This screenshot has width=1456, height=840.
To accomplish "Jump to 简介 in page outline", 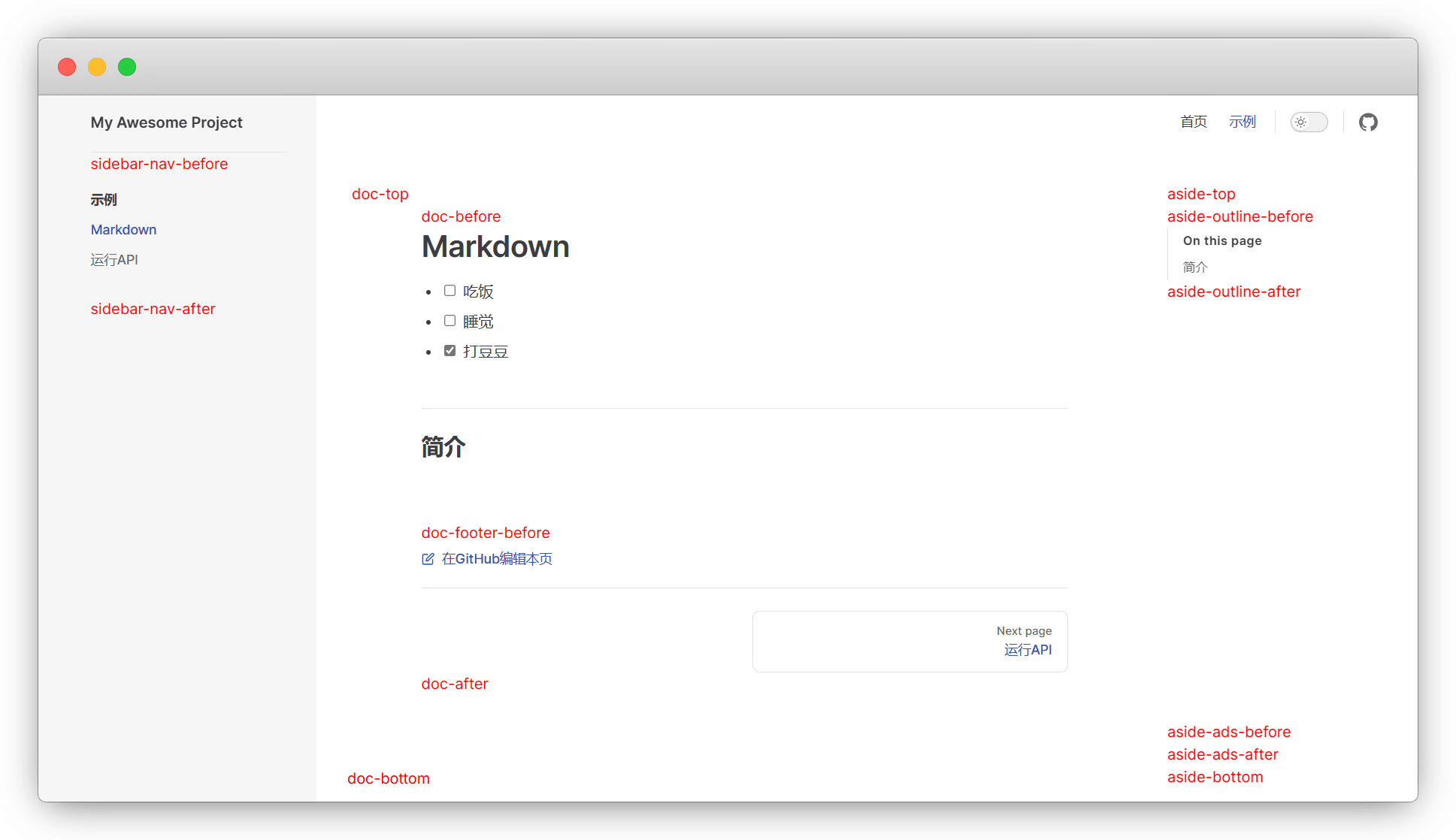I will tap(1194, 267).
